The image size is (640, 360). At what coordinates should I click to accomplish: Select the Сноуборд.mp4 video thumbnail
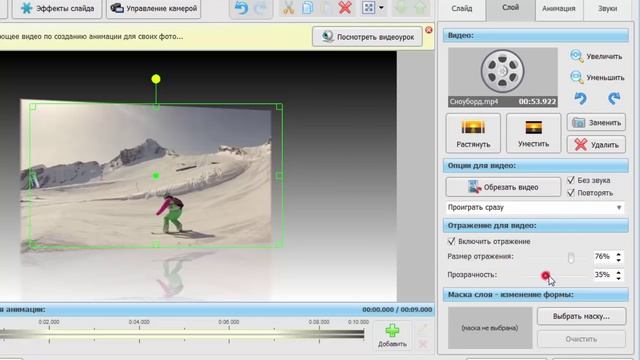(x=502, y=77)
